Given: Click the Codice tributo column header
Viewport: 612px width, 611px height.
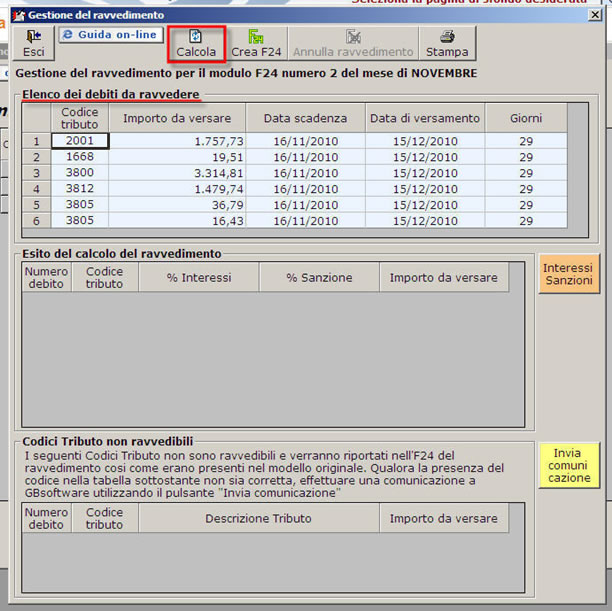Looking at the screenshot, I should coord(79,118).
